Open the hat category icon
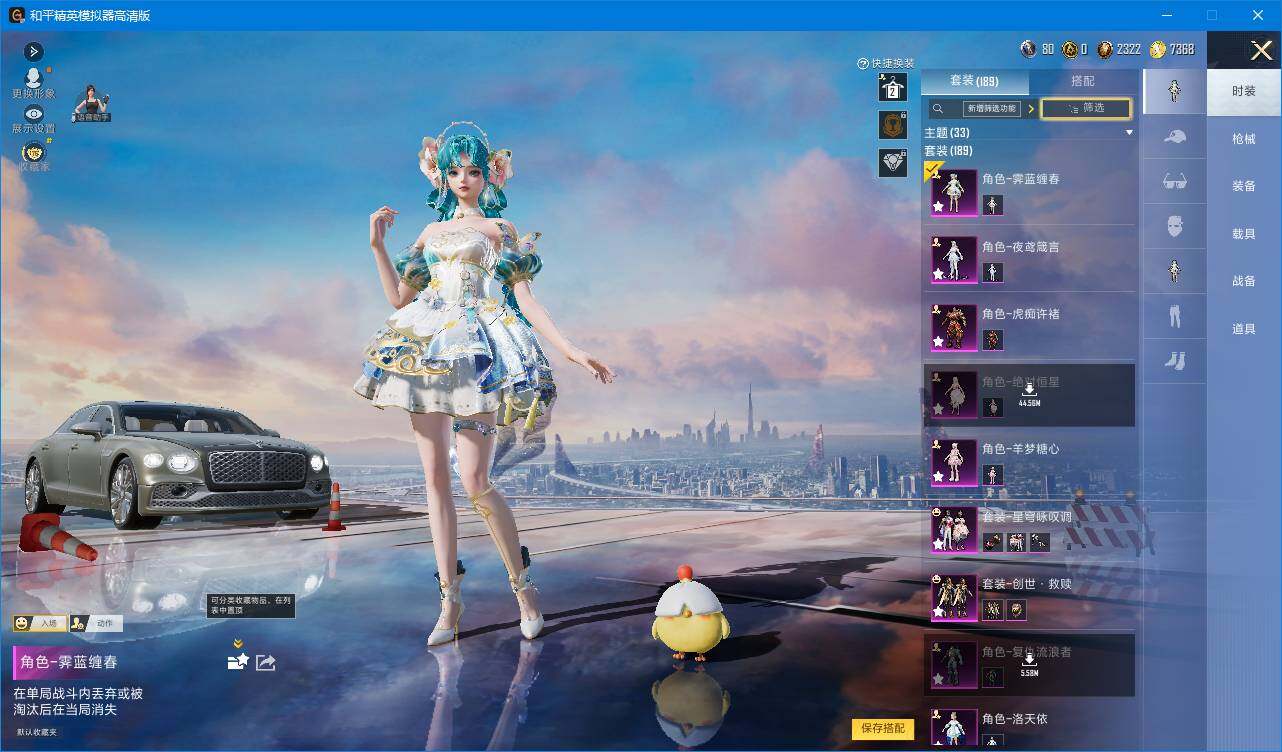This screenshot has height=752, width=1282. (x=1175, y=137)
